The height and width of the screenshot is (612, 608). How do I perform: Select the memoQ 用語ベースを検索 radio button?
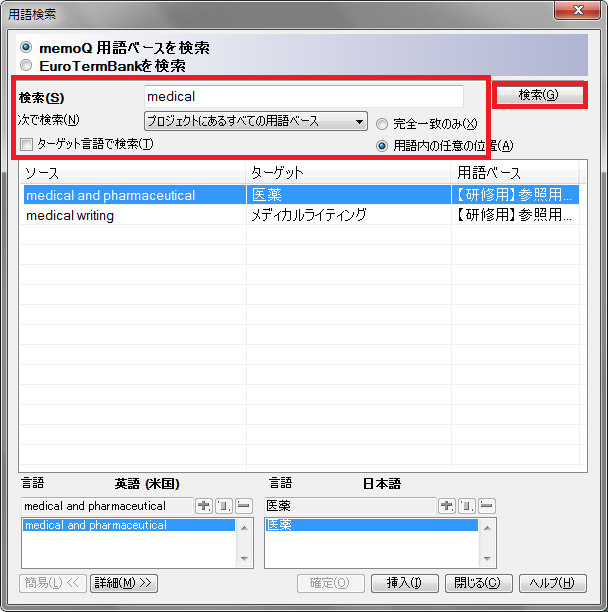[x=26, y=48]
